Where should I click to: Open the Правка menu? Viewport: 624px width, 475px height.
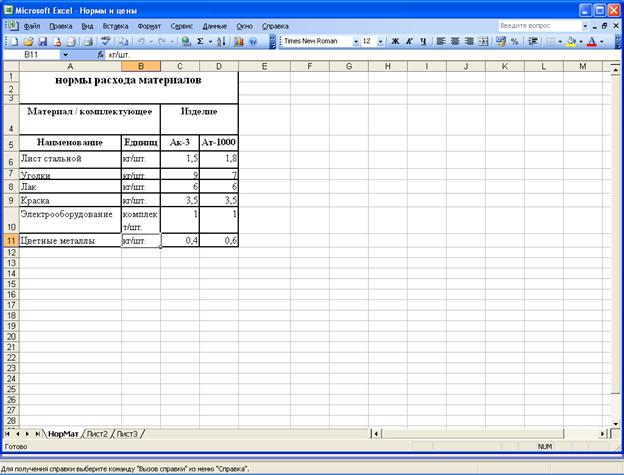60,26
